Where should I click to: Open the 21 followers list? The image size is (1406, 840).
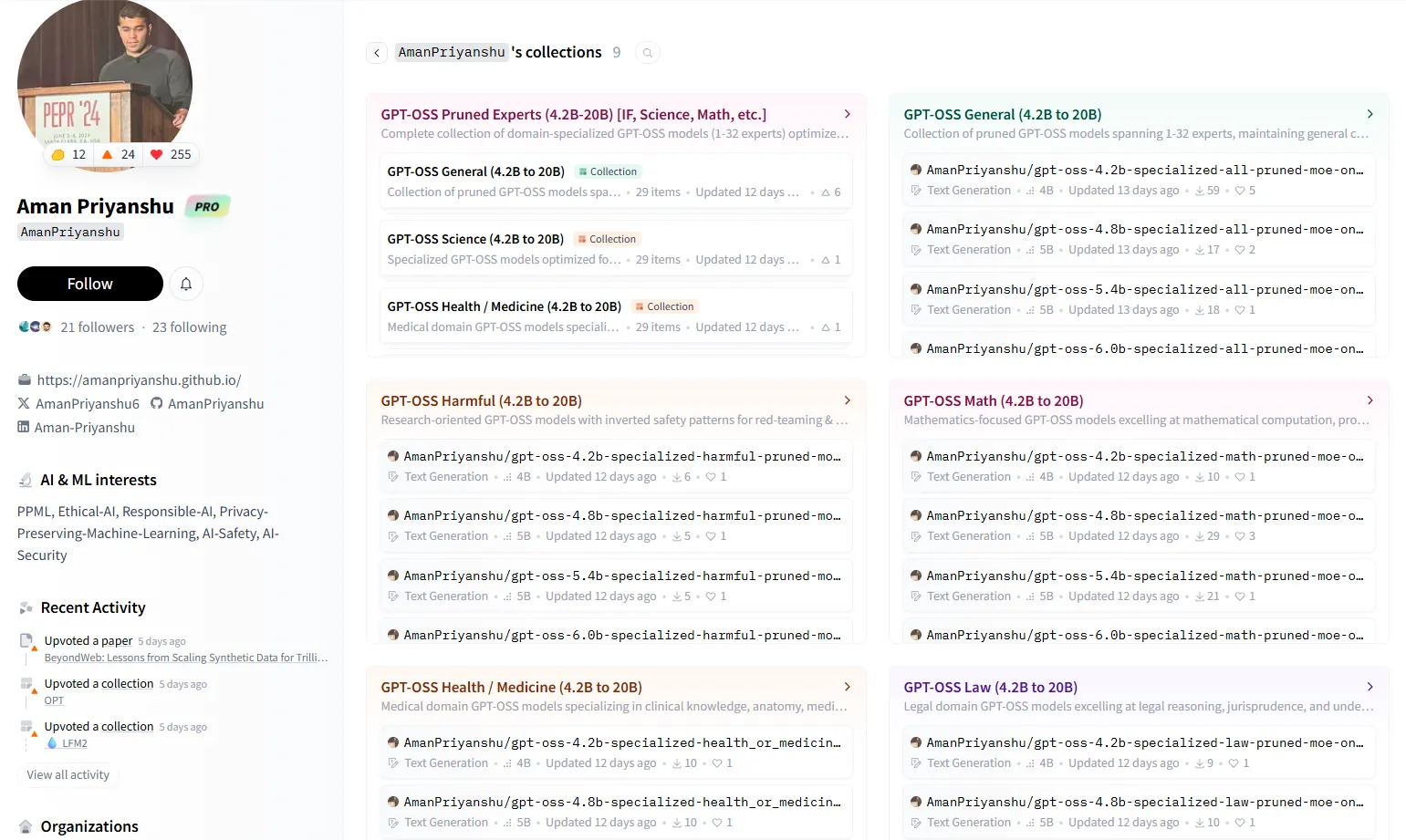[x=97, y=327]
